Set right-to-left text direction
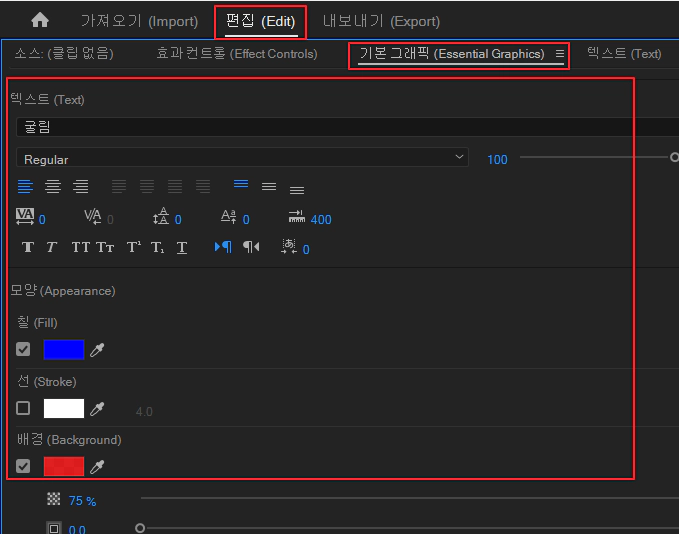This screenshot has width=679, height=534. pos(251,247)
